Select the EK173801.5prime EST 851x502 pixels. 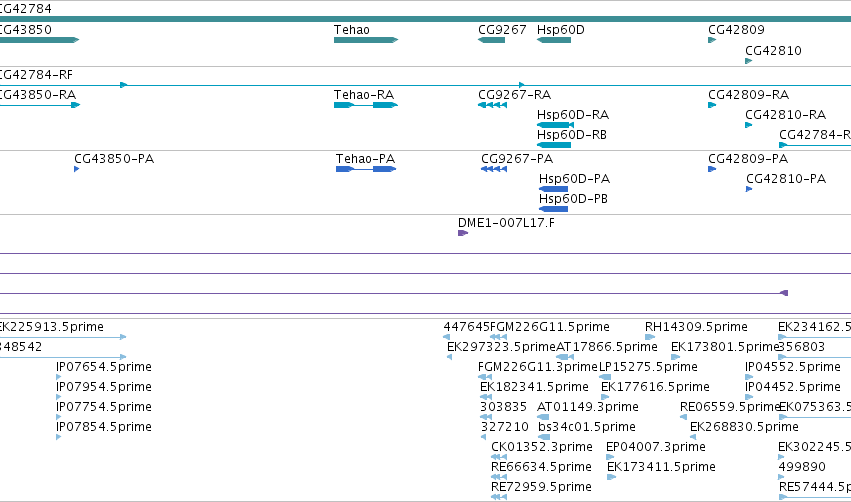[x=676, y=357]
